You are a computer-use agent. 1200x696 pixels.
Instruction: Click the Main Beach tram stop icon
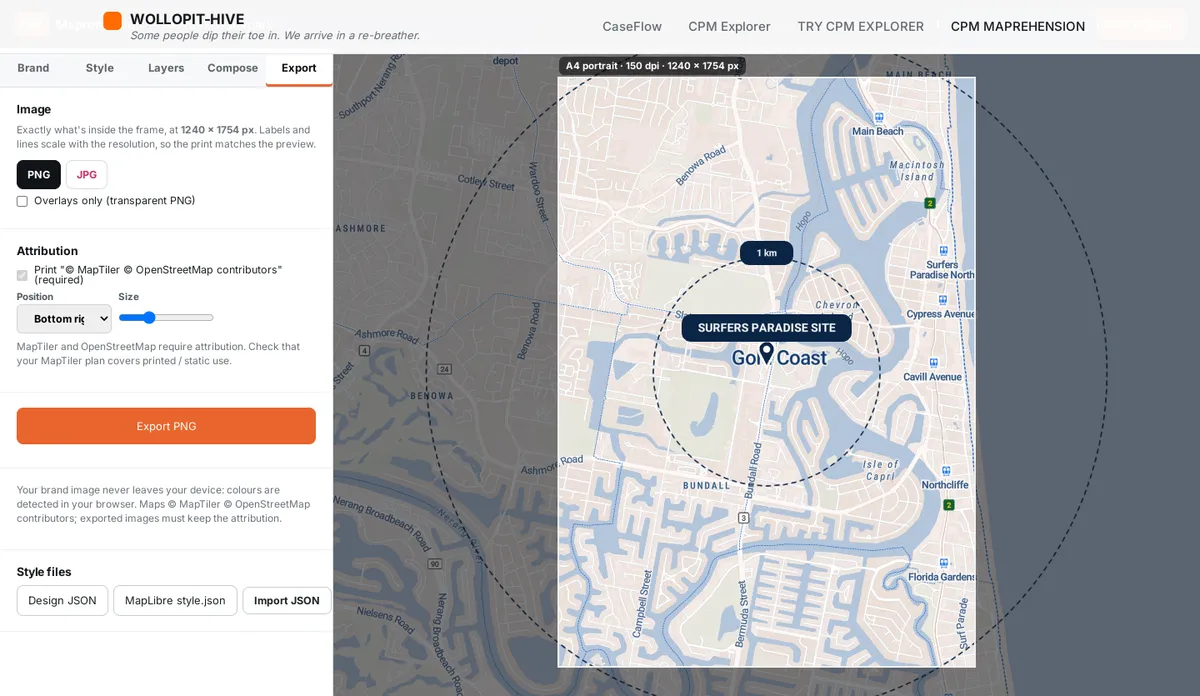point(878,116)
